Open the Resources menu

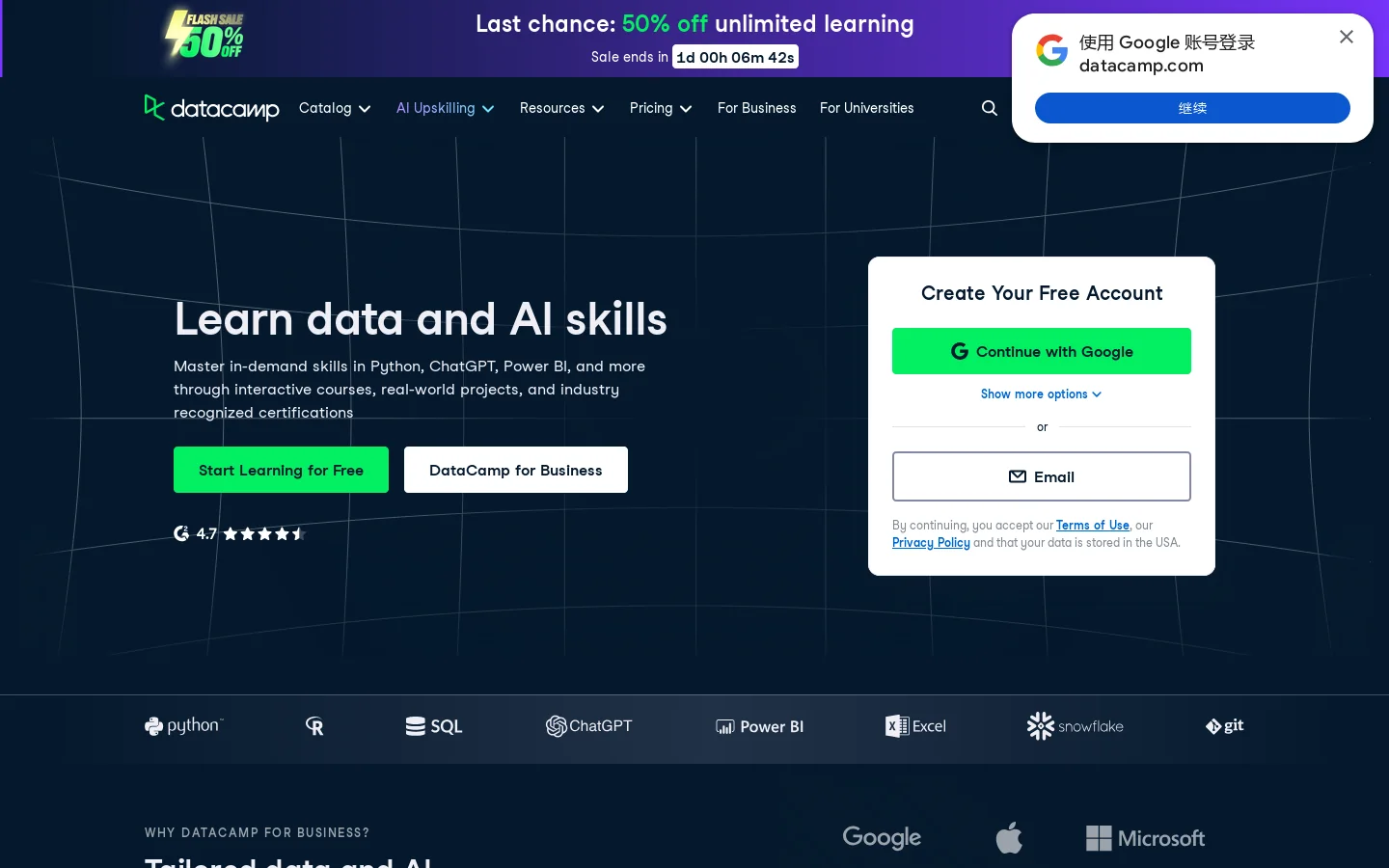point(562,108)
